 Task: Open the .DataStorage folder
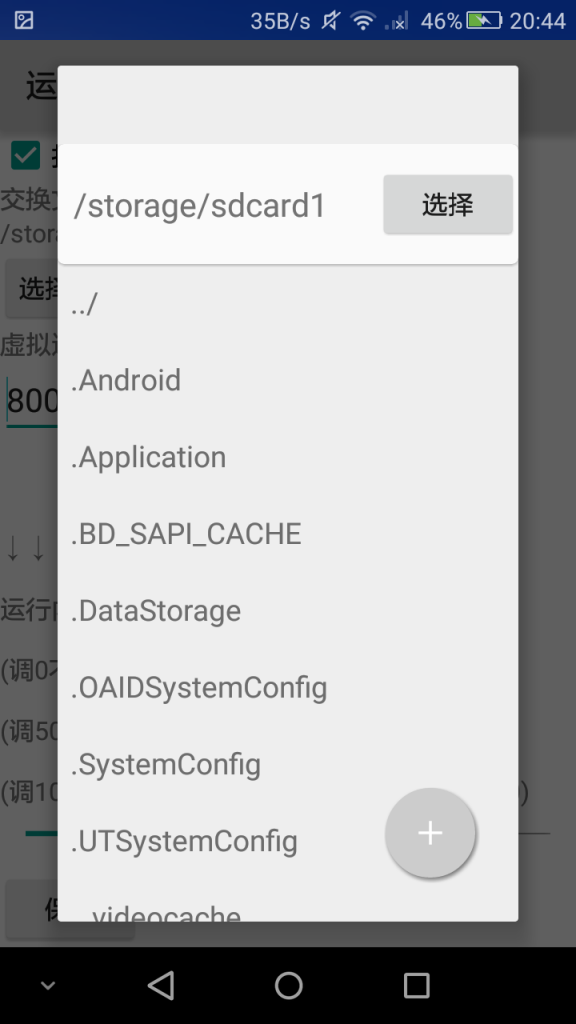[288, 611]
